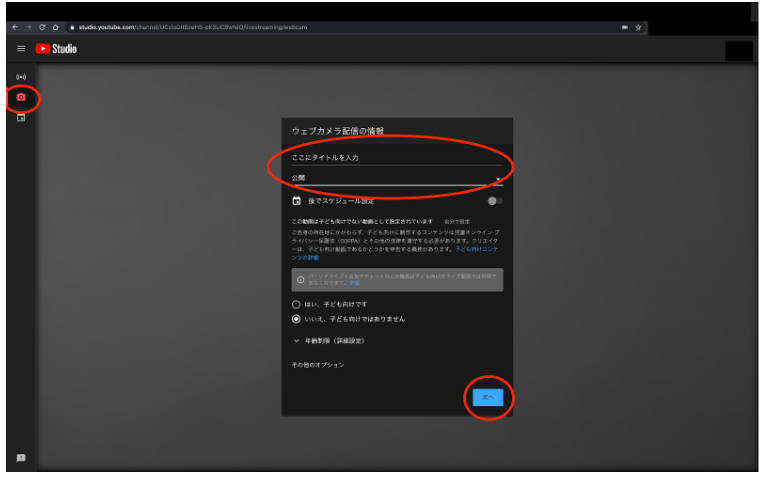
Task: Click the camera permission icon in address bar
Action: pos(624,27)
